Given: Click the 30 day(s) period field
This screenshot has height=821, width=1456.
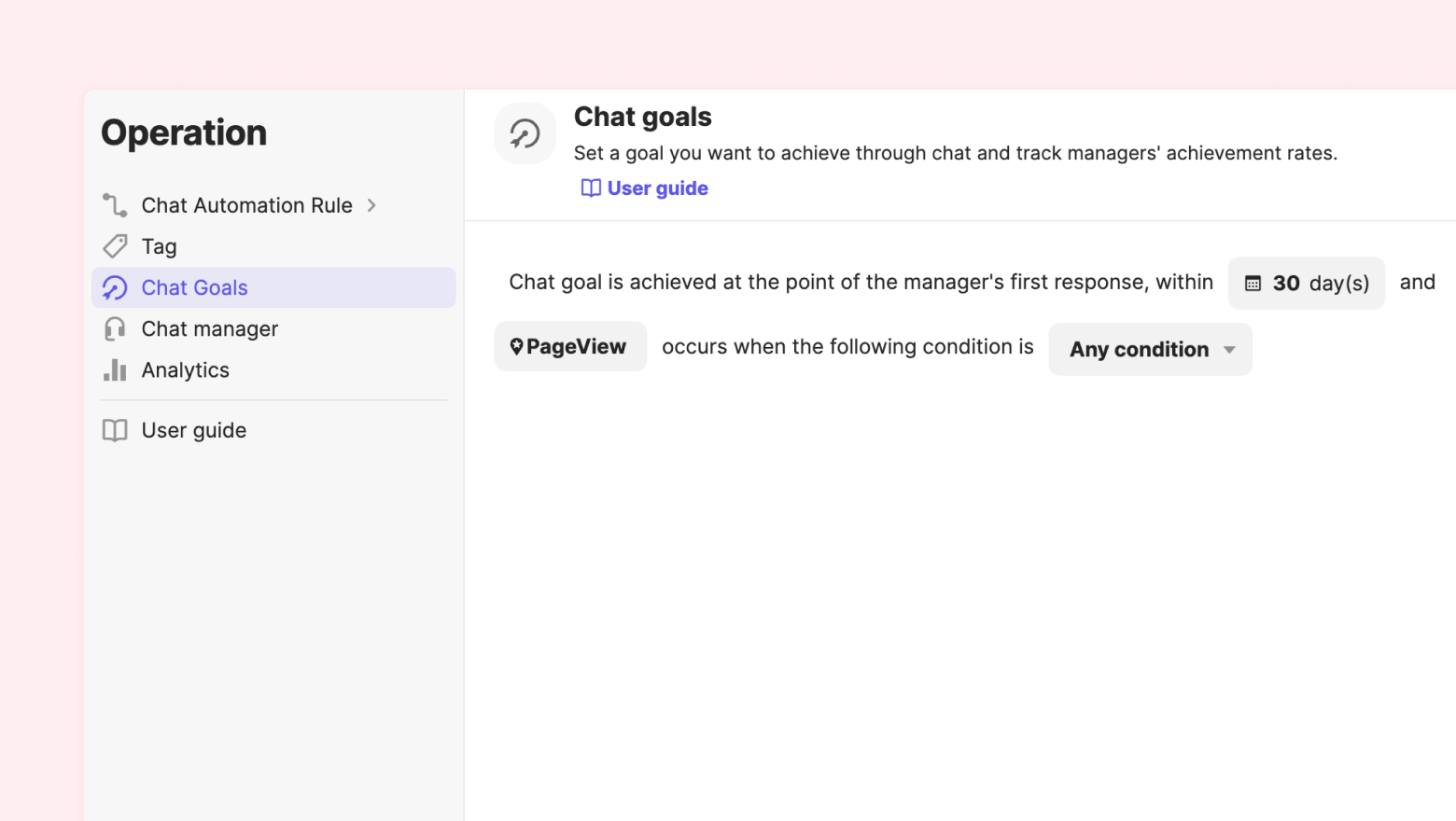Looking at the screenshot, I should 1306,284.
